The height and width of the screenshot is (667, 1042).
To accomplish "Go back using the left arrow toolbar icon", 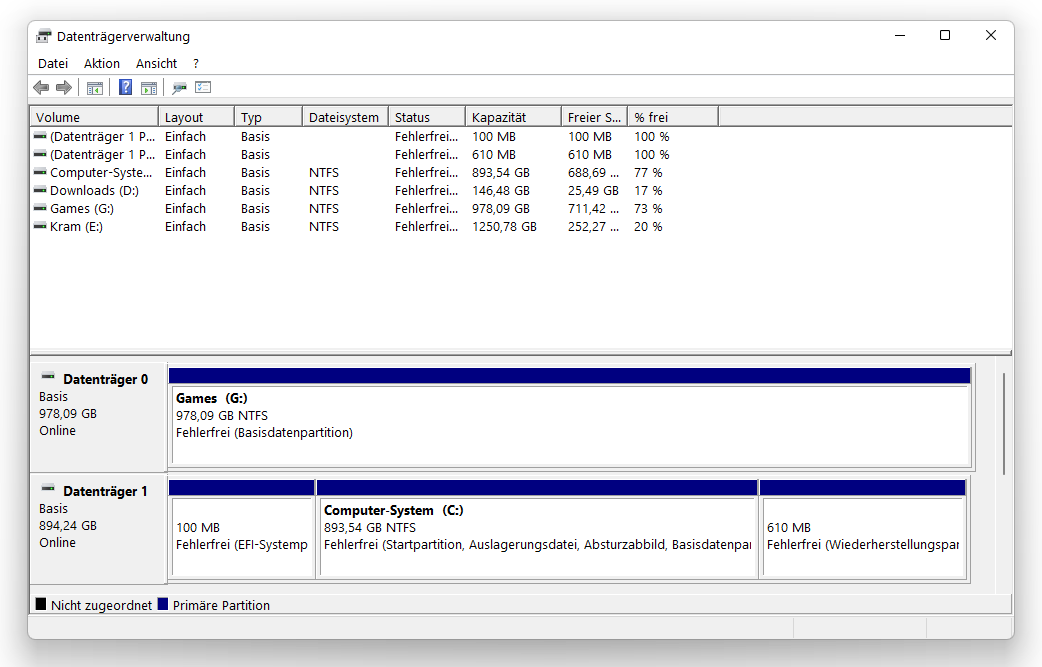I will 41,88.
